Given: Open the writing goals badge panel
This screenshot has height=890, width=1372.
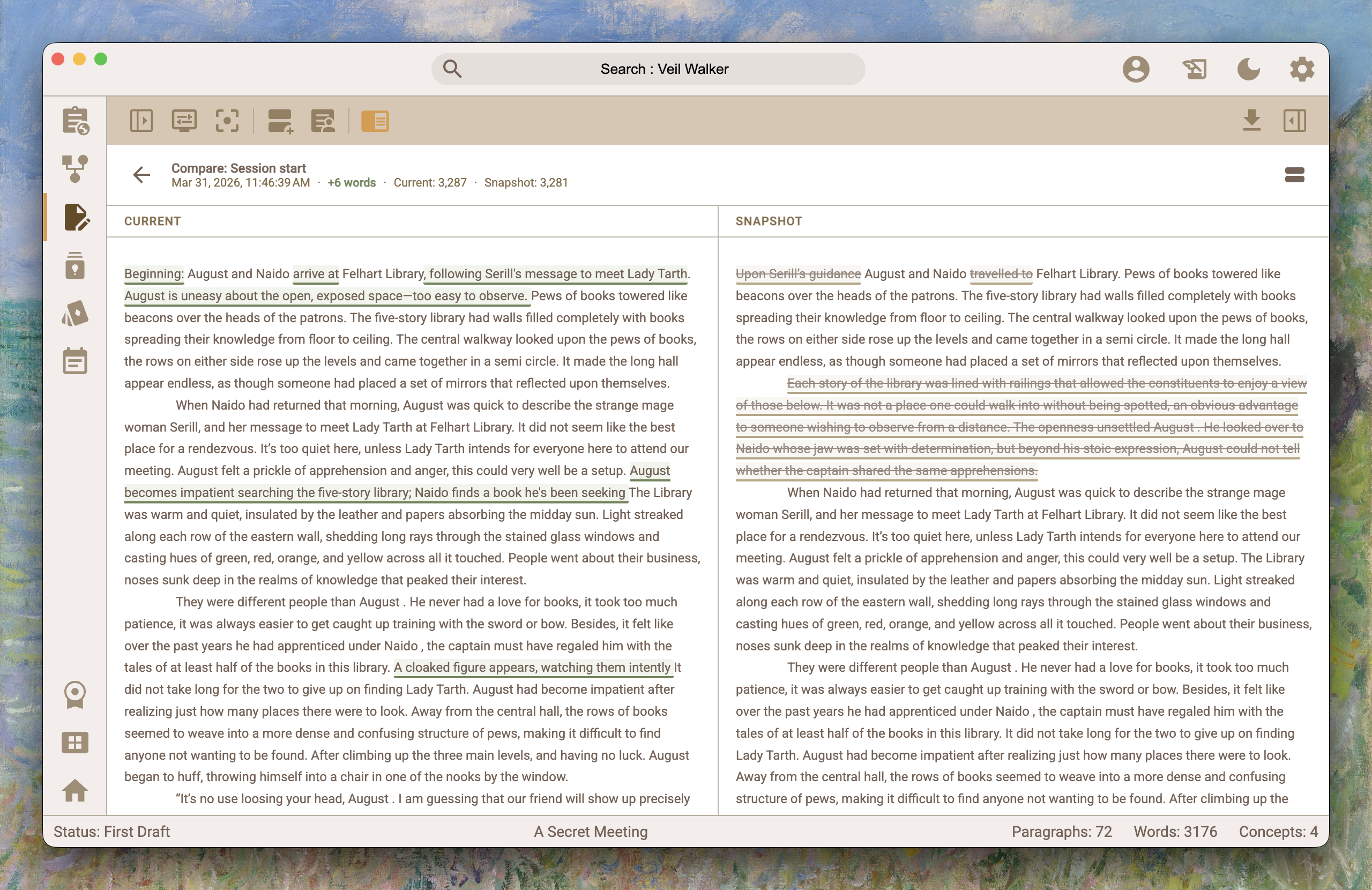Looking at the screenshot, I should (x=76, y=694).
